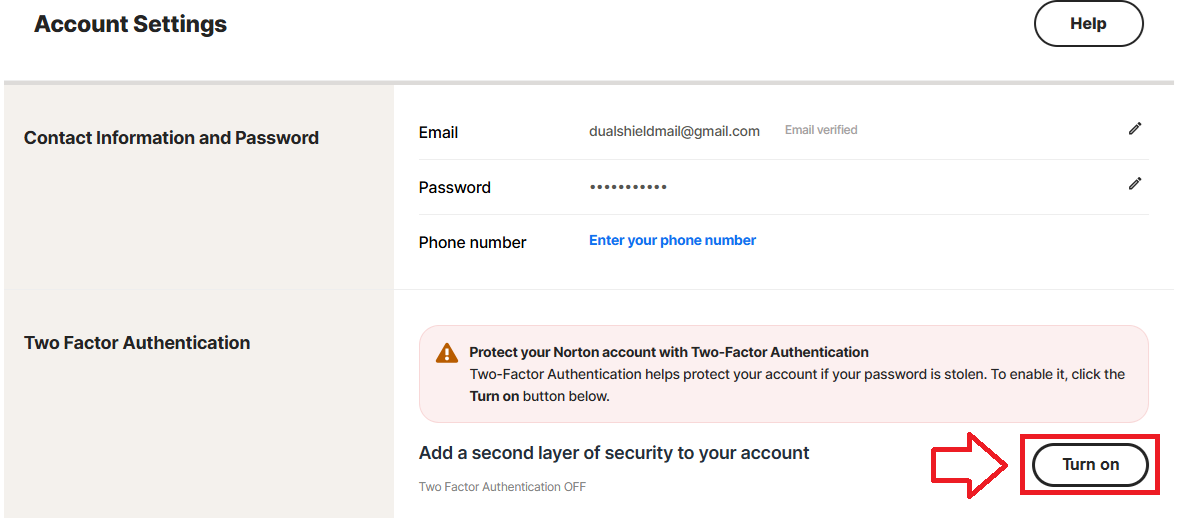Click the red arrow pointing at Turn on

[x=967, y=463]
